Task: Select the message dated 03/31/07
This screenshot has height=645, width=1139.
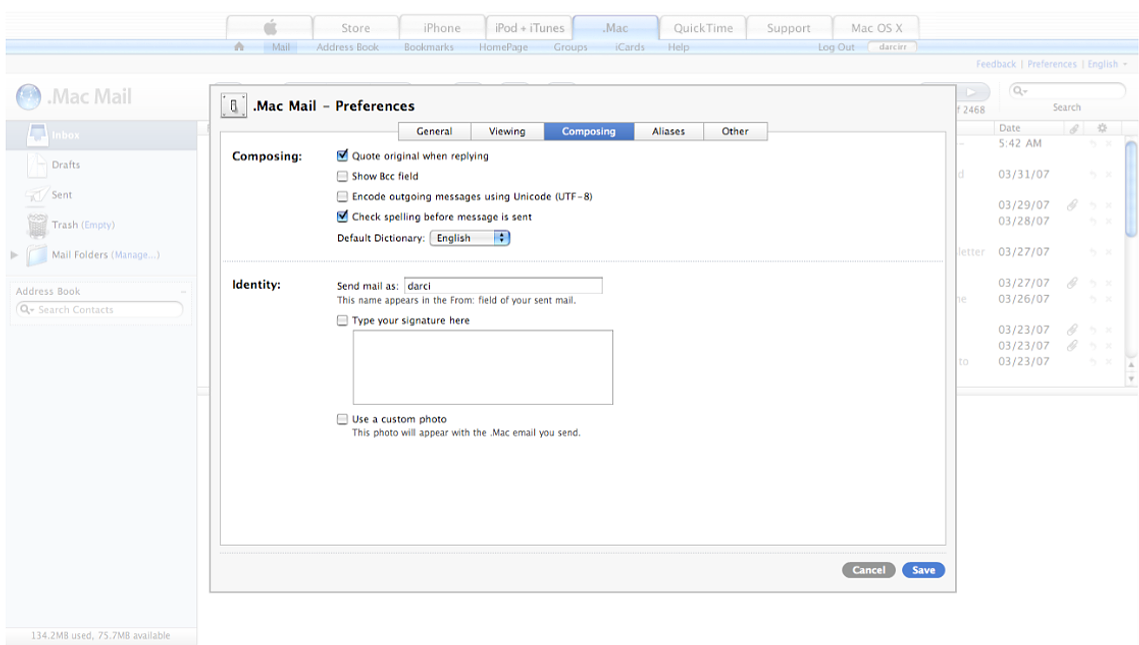Action: pos(1024,174)
